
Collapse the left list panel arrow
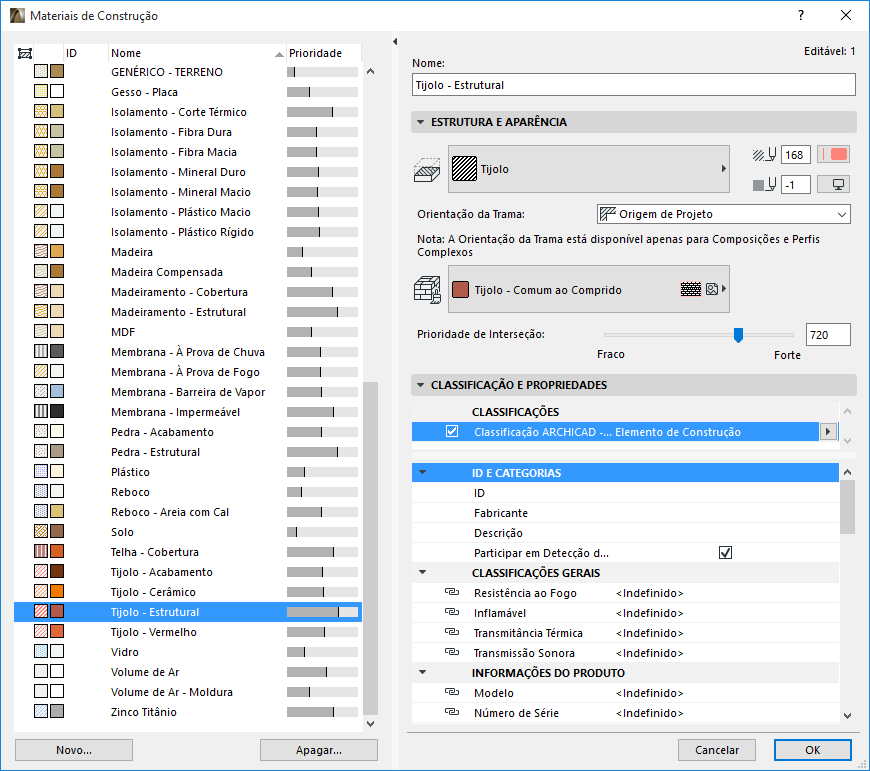(395, 42)
